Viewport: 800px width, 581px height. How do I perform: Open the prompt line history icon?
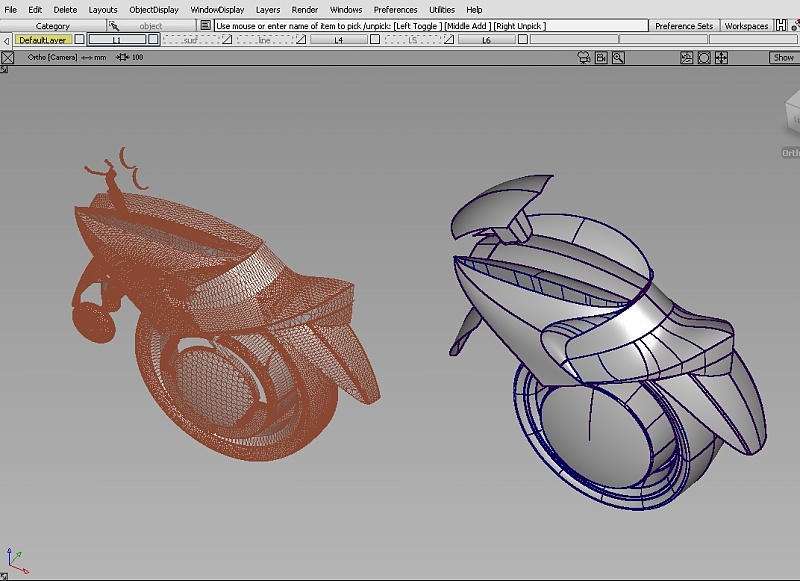click(205, 25)
